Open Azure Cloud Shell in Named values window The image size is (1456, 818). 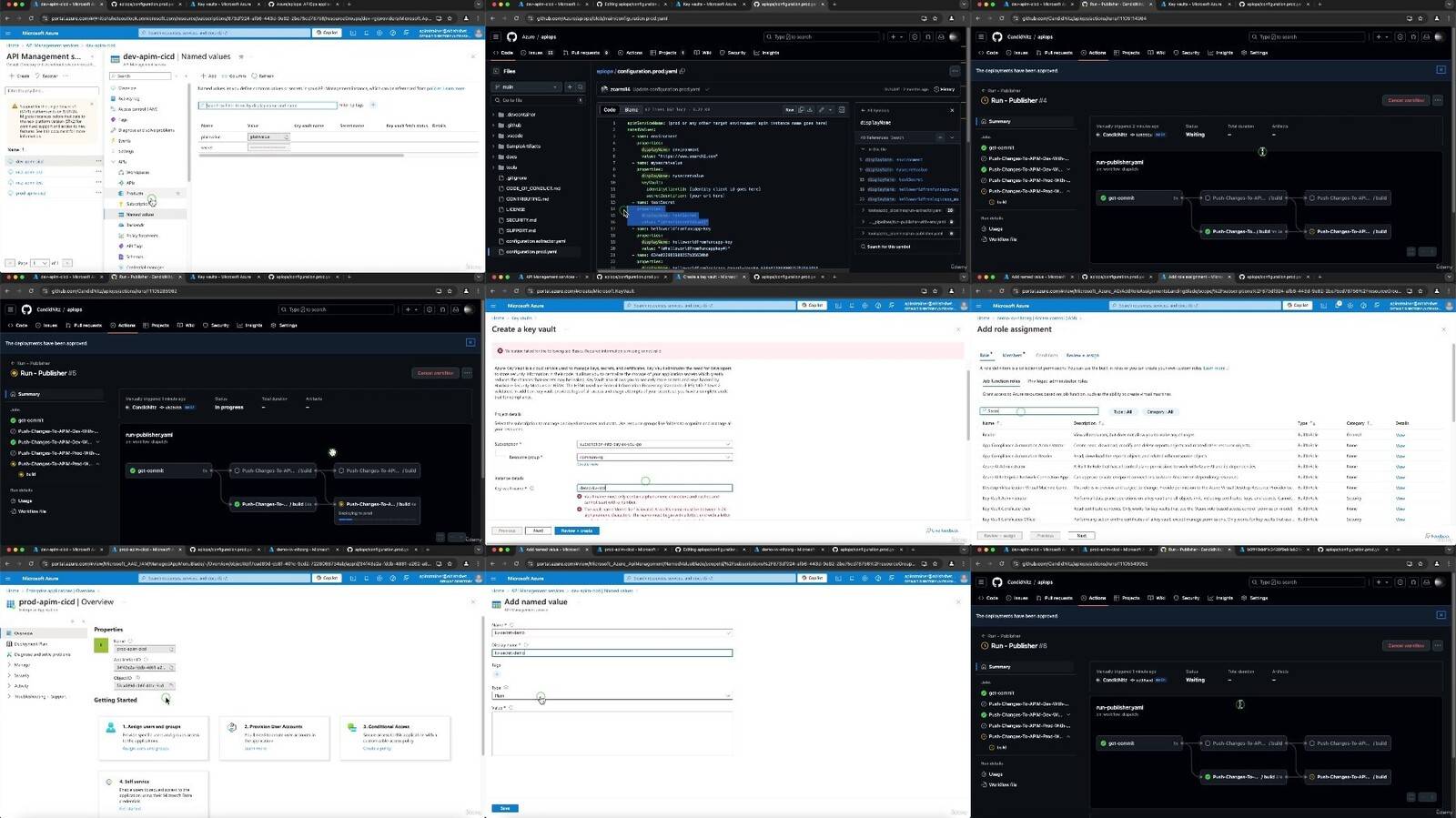pyautogui.click(x=354, y=33)
